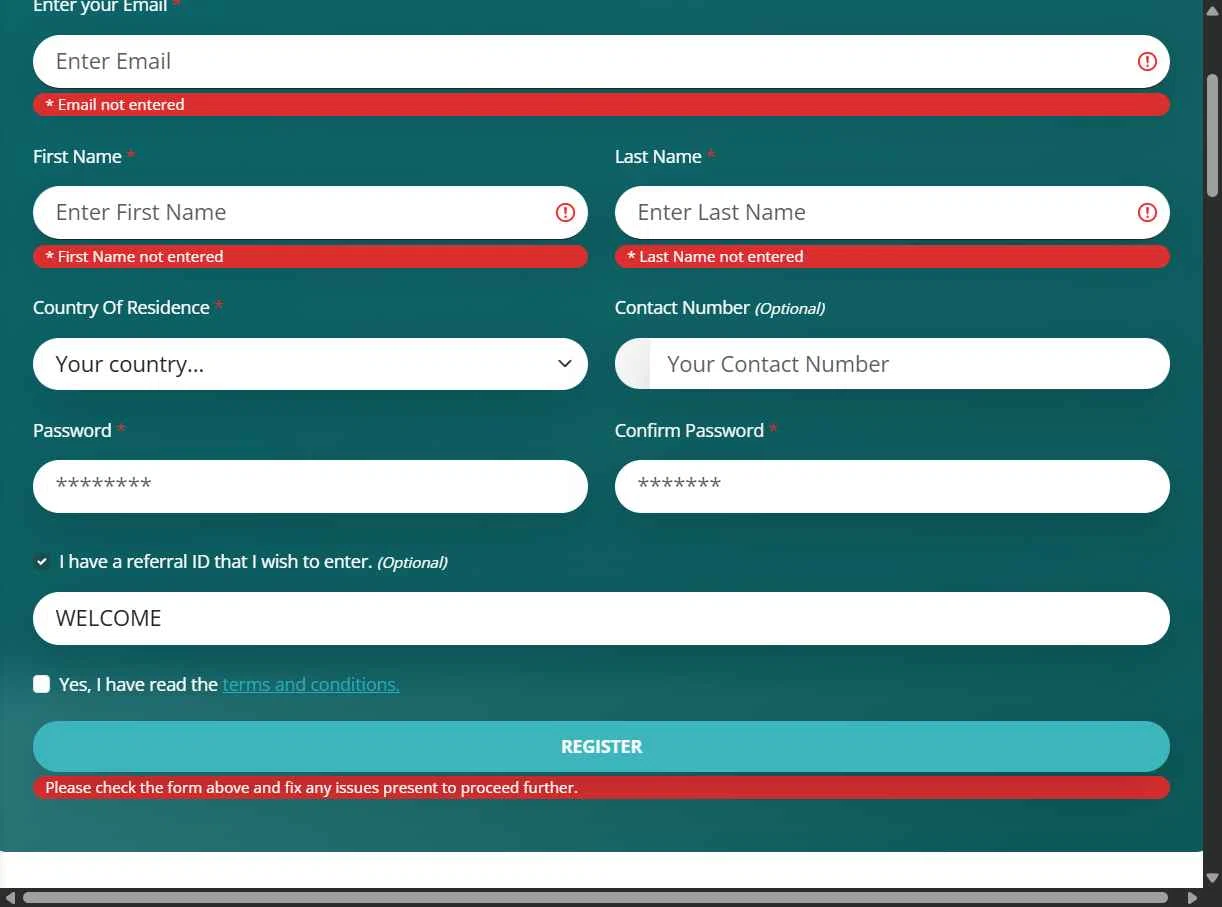Screen dimensions: 1222x907
Task: Click the Password input field
Action: pos(310,487)
